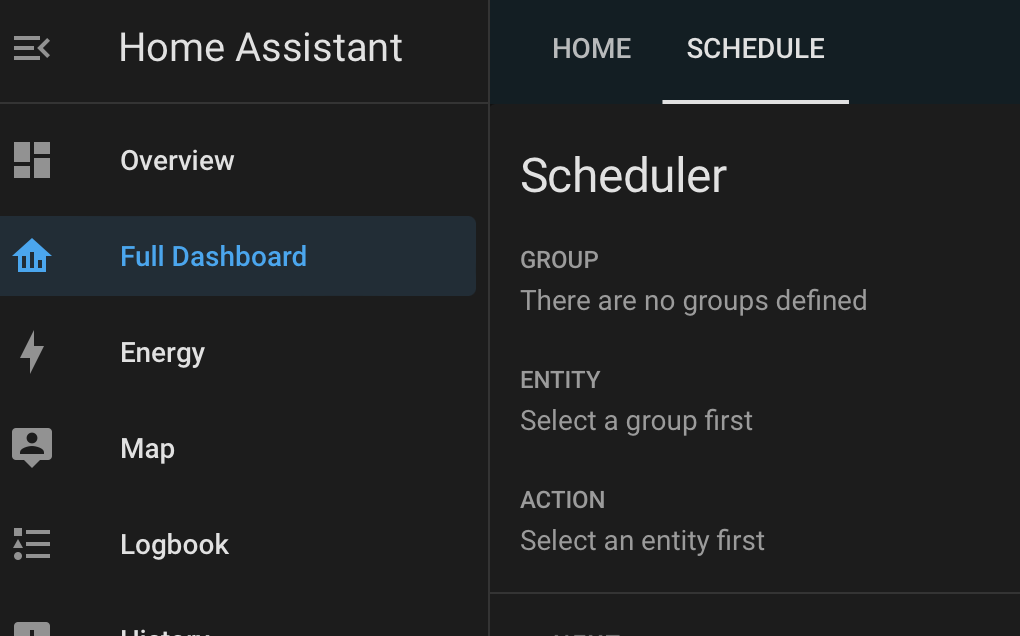Click the blue house icon for Full Dashboard

(32, 256)
